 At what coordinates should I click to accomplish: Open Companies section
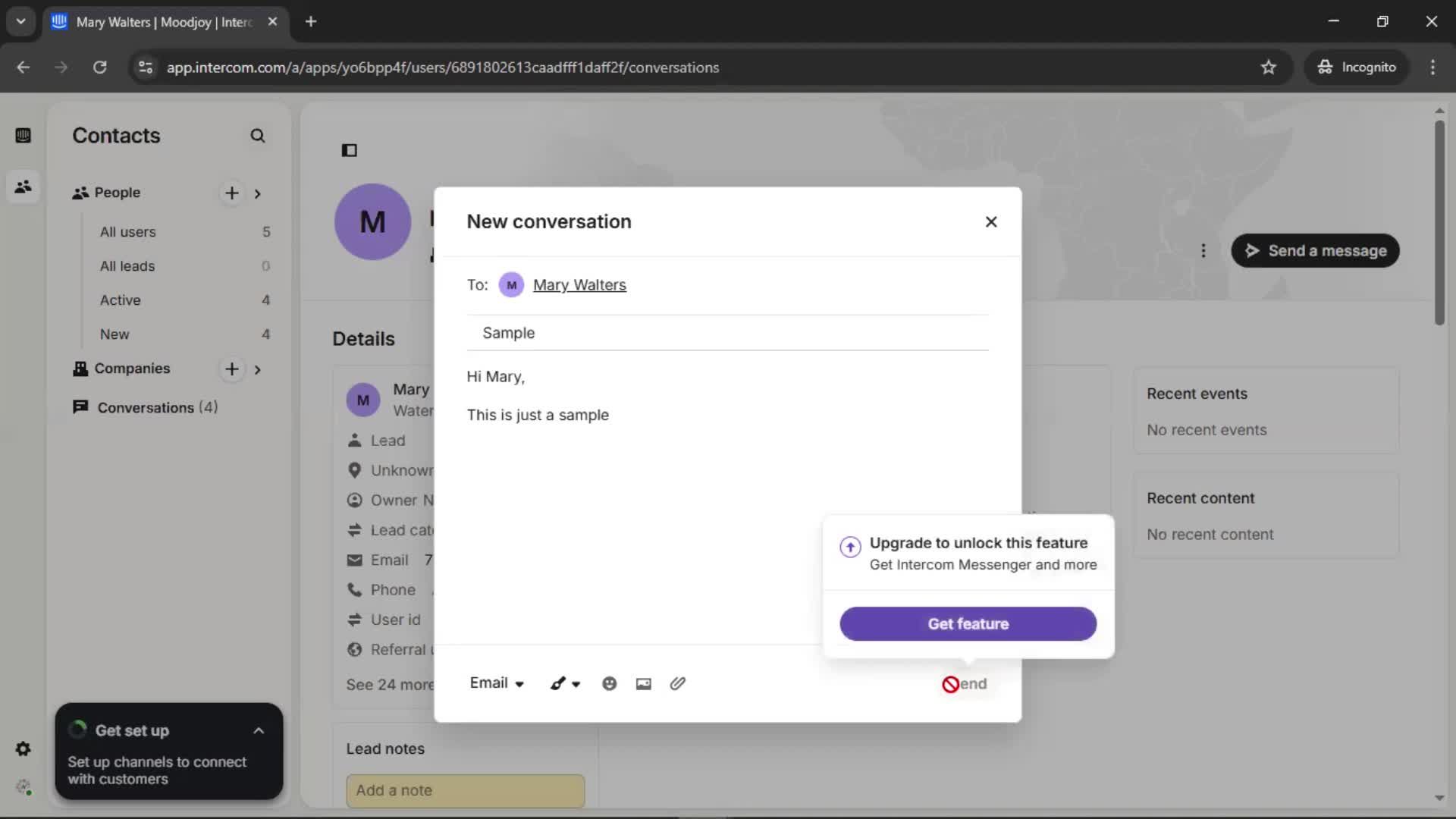pyautogui.click(x=132, y=369)
